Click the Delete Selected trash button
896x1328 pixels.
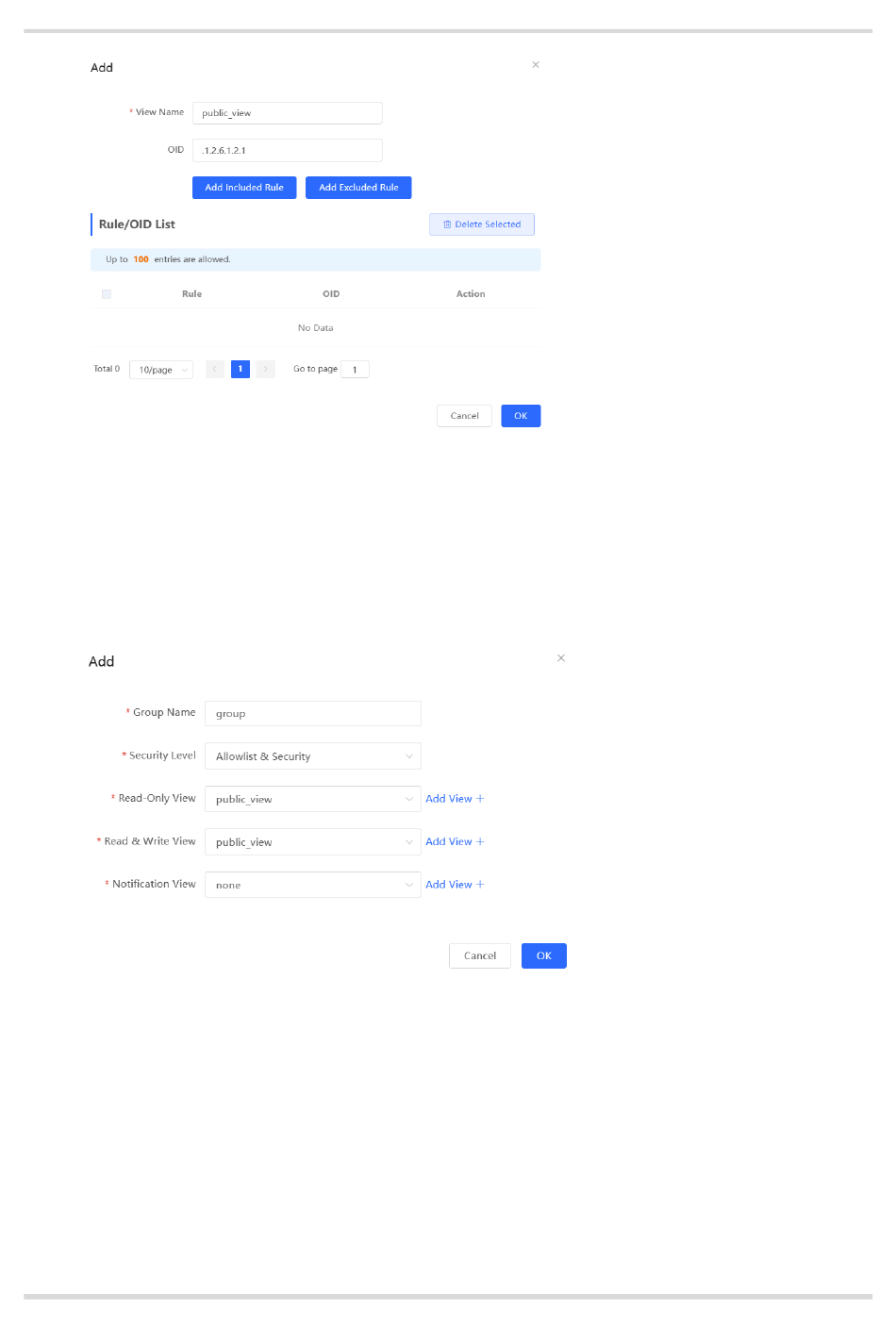482,224
